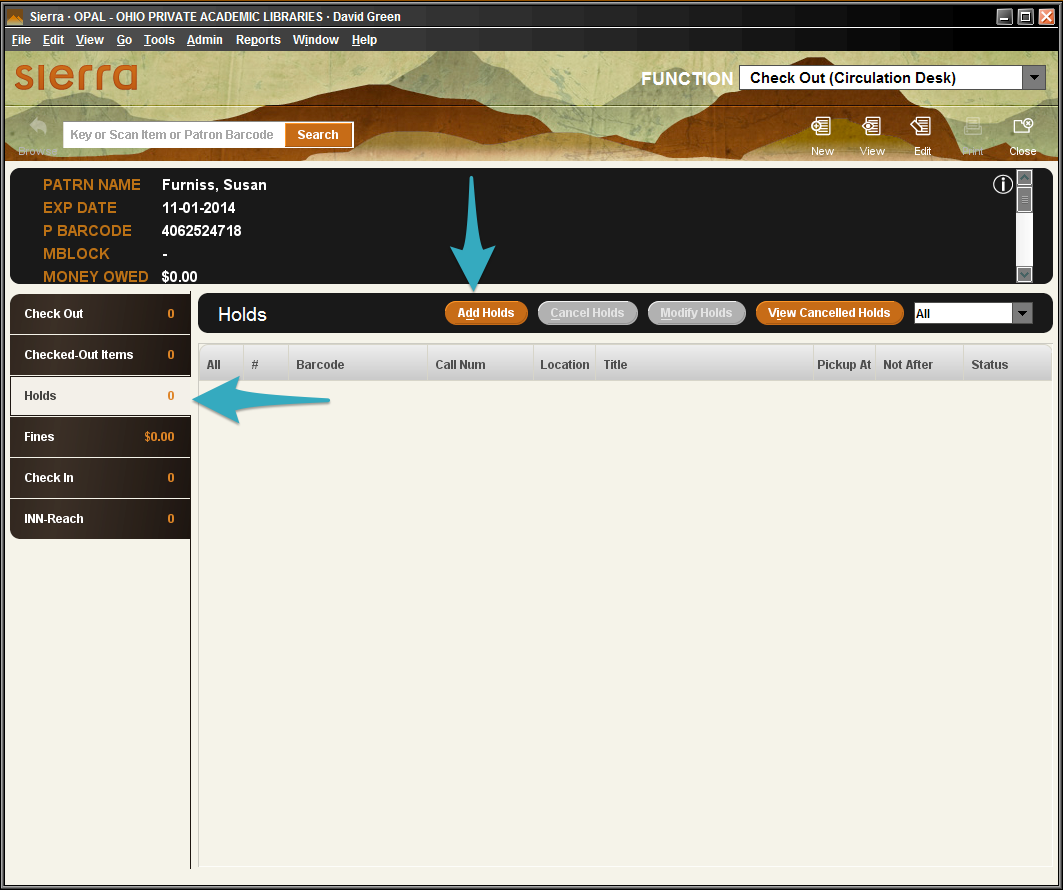Open the View menu
This screenshot has height=890, width=1063.
tap(89, 40)
